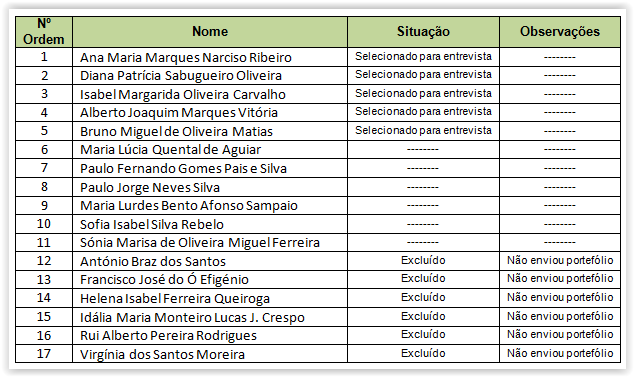Click Isabel Margarida Oliveira Carvalho name
This screenshot has width=634, height=377.
183,94
